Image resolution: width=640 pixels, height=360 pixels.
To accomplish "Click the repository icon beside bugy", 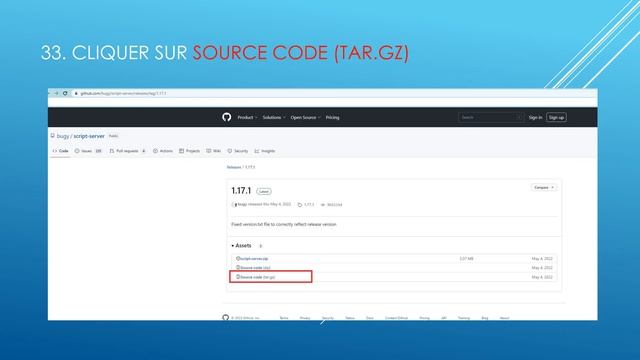I will [53, 136].
